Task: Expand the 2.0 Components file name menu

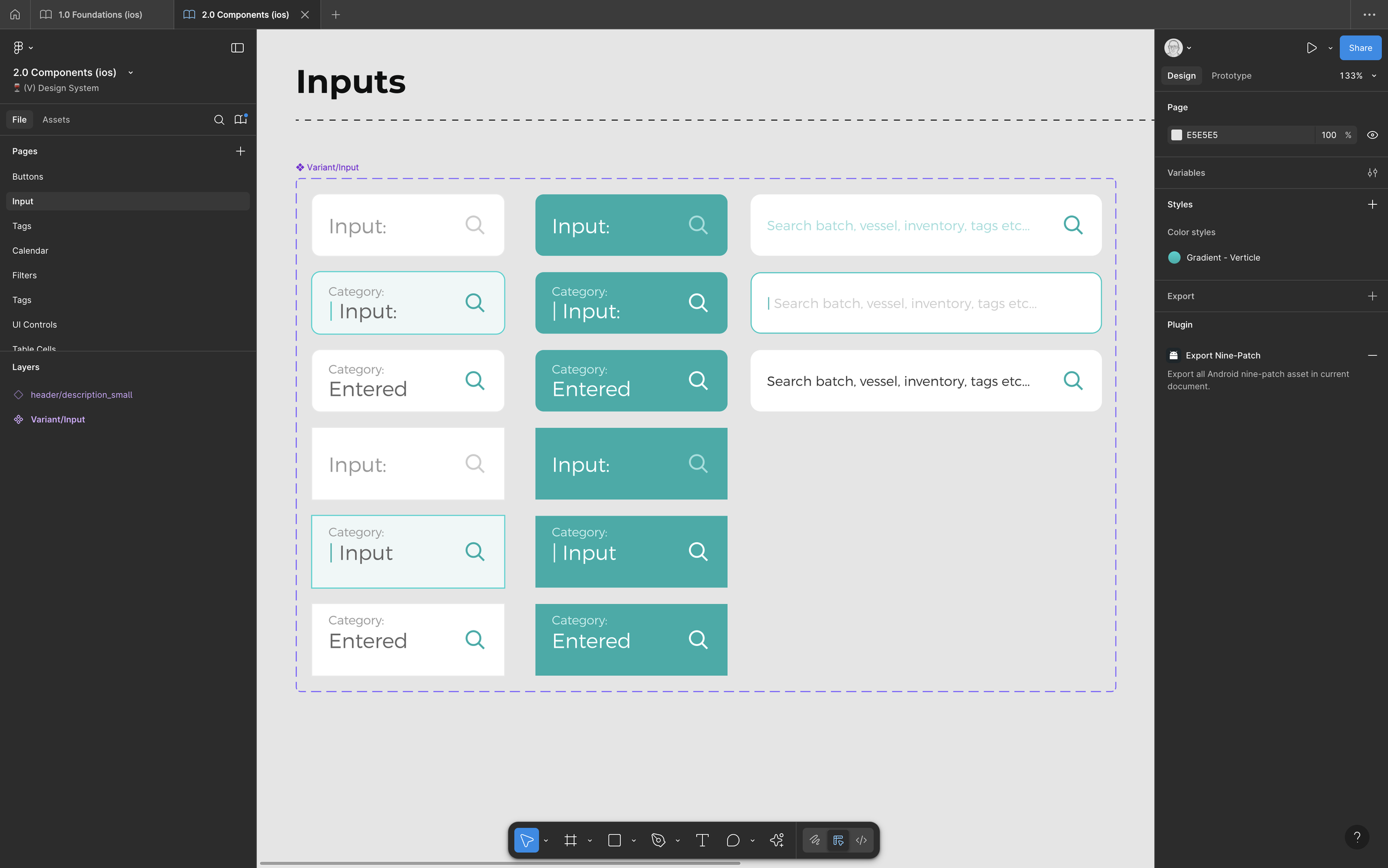Action: coord(130,72)
